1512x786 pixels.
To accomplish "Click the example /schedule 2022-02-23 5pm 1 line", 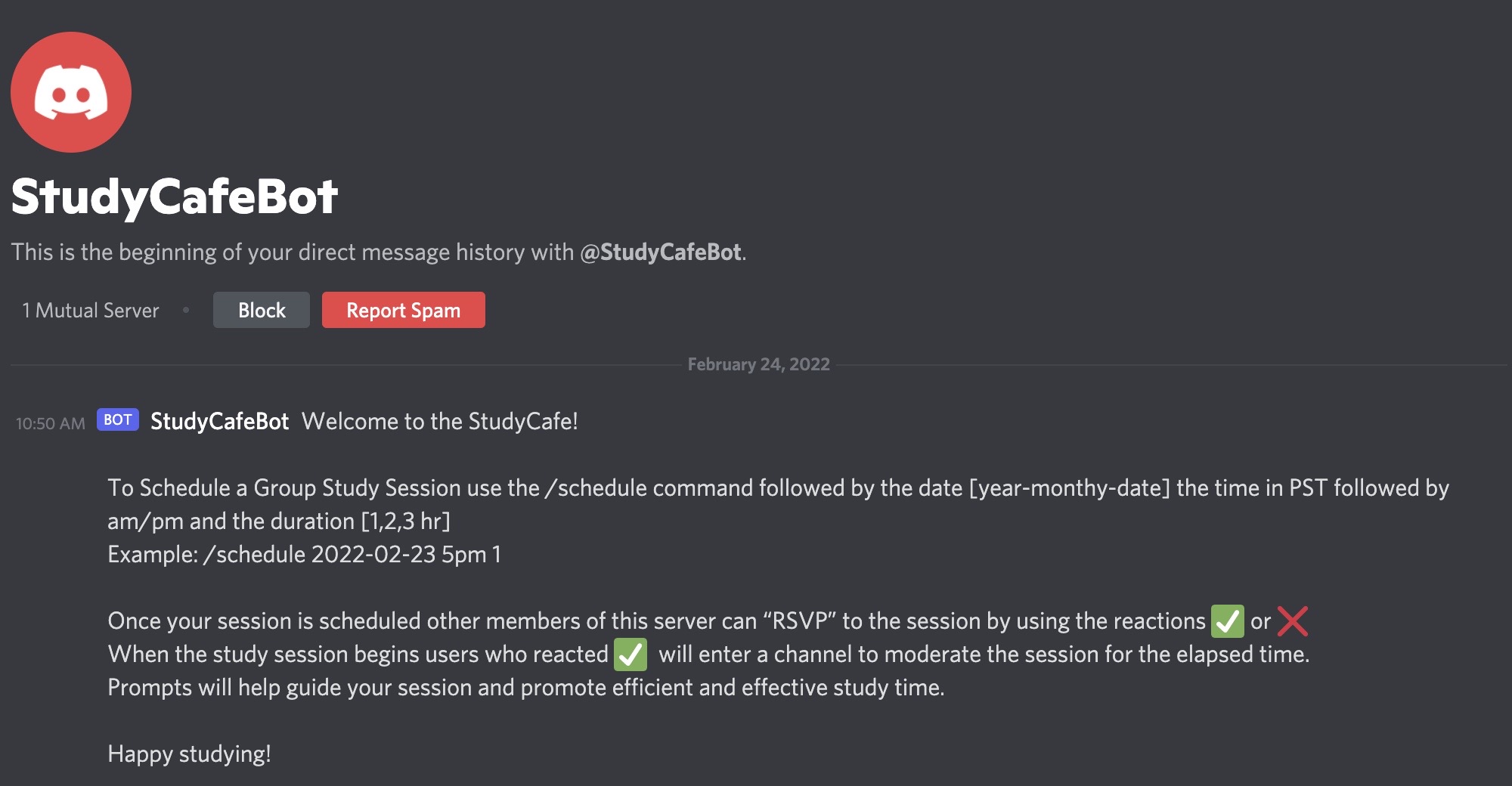I will pos(305,555).
